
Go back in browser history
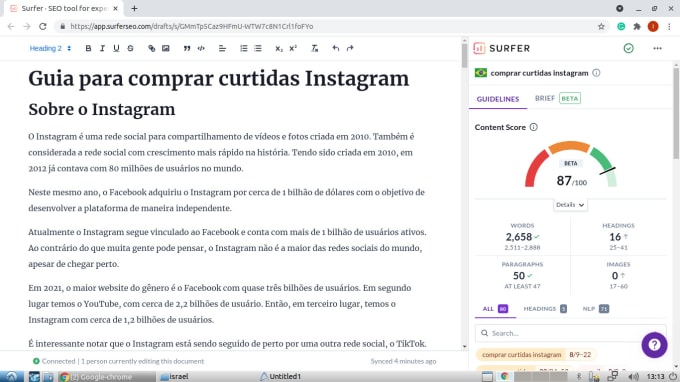coord(11,26)
